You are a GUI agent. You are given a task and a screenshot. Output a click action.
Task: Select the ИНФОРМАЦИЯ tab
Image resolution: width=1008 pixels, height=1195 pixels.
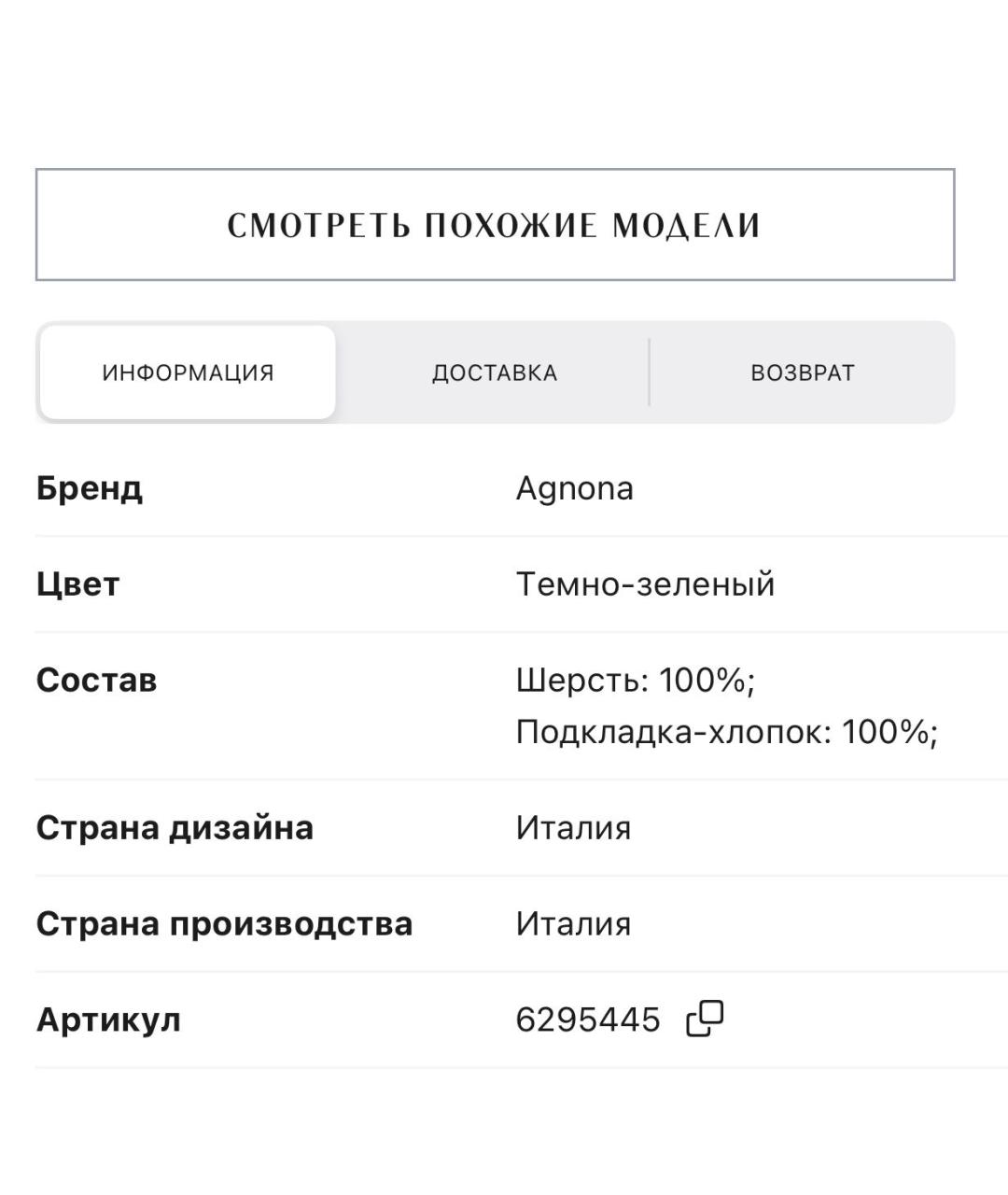coord(185,372)
